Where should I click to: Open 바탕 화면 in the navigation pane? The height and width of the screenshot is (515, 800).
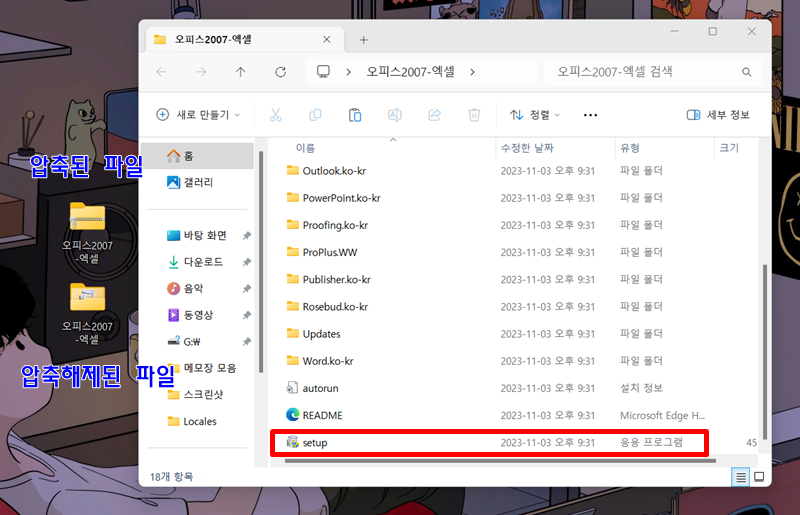coord(197,235)
